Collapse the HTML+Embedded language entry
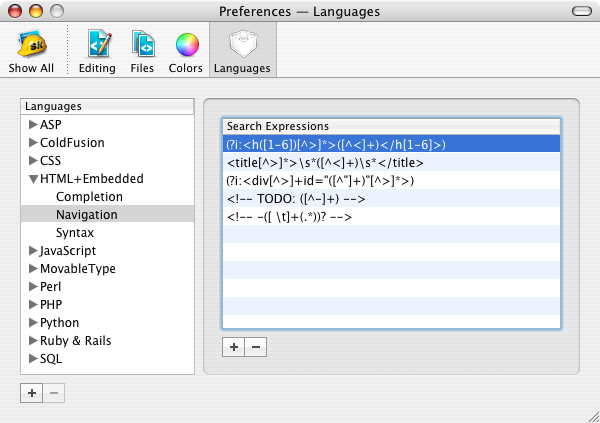 (33, 179)
